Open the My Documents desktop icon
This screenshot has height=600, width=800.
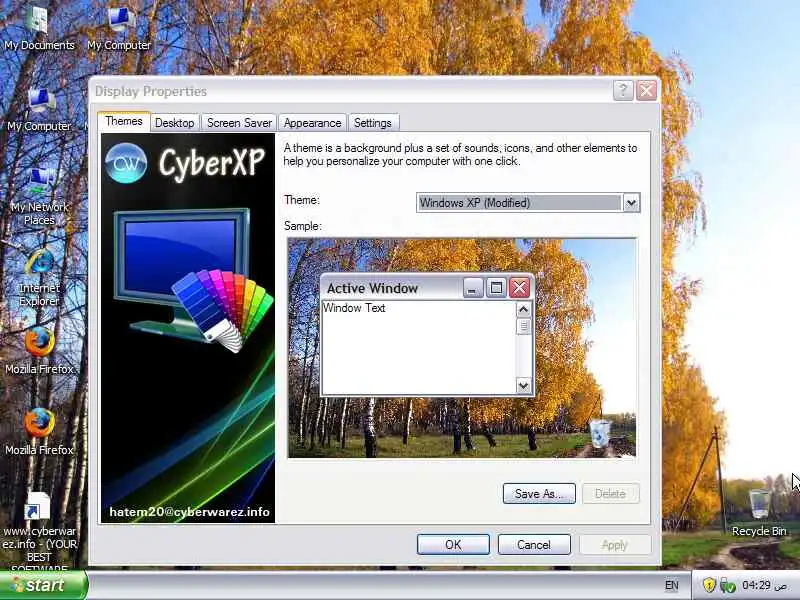39,28
